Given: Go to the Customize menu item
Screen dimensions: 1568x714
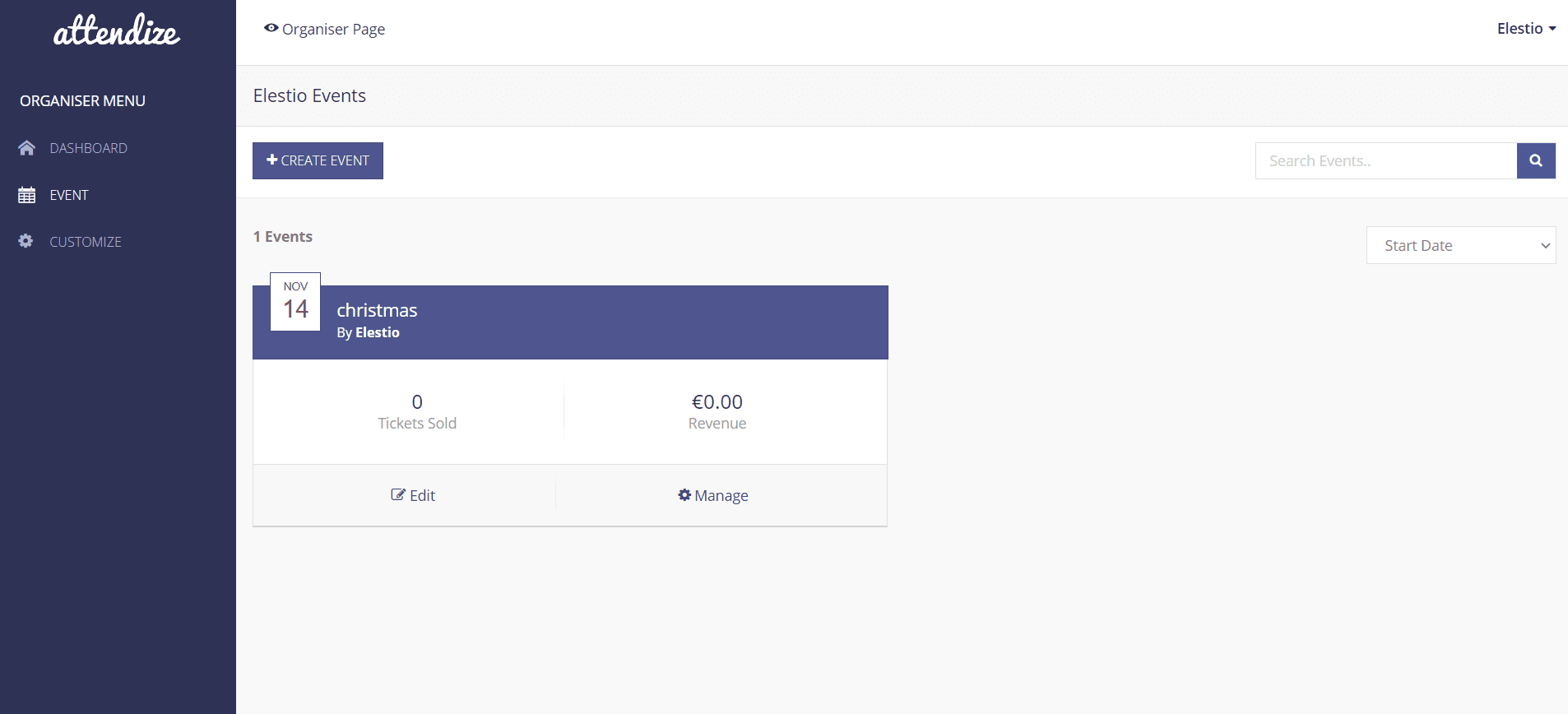Looking at the screenshot, I should click(86, 242).
